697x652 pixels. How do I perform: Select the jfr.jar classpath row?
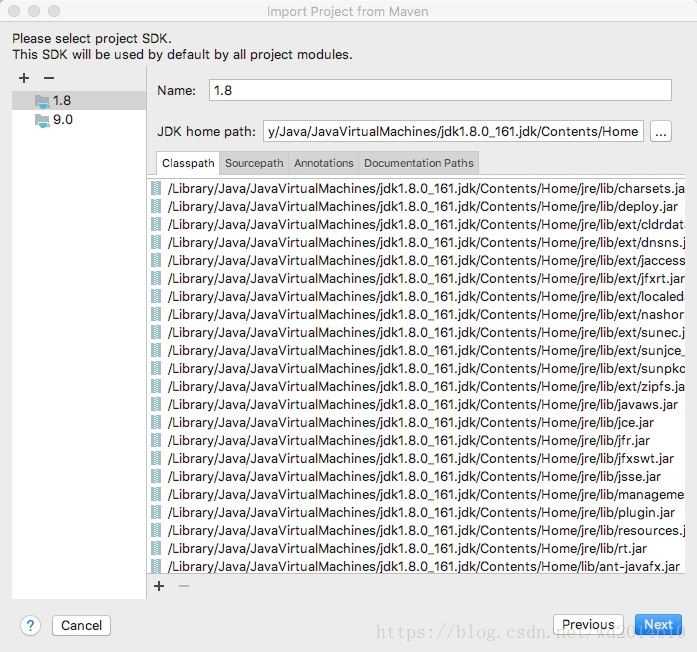click(x=416, y=440)
